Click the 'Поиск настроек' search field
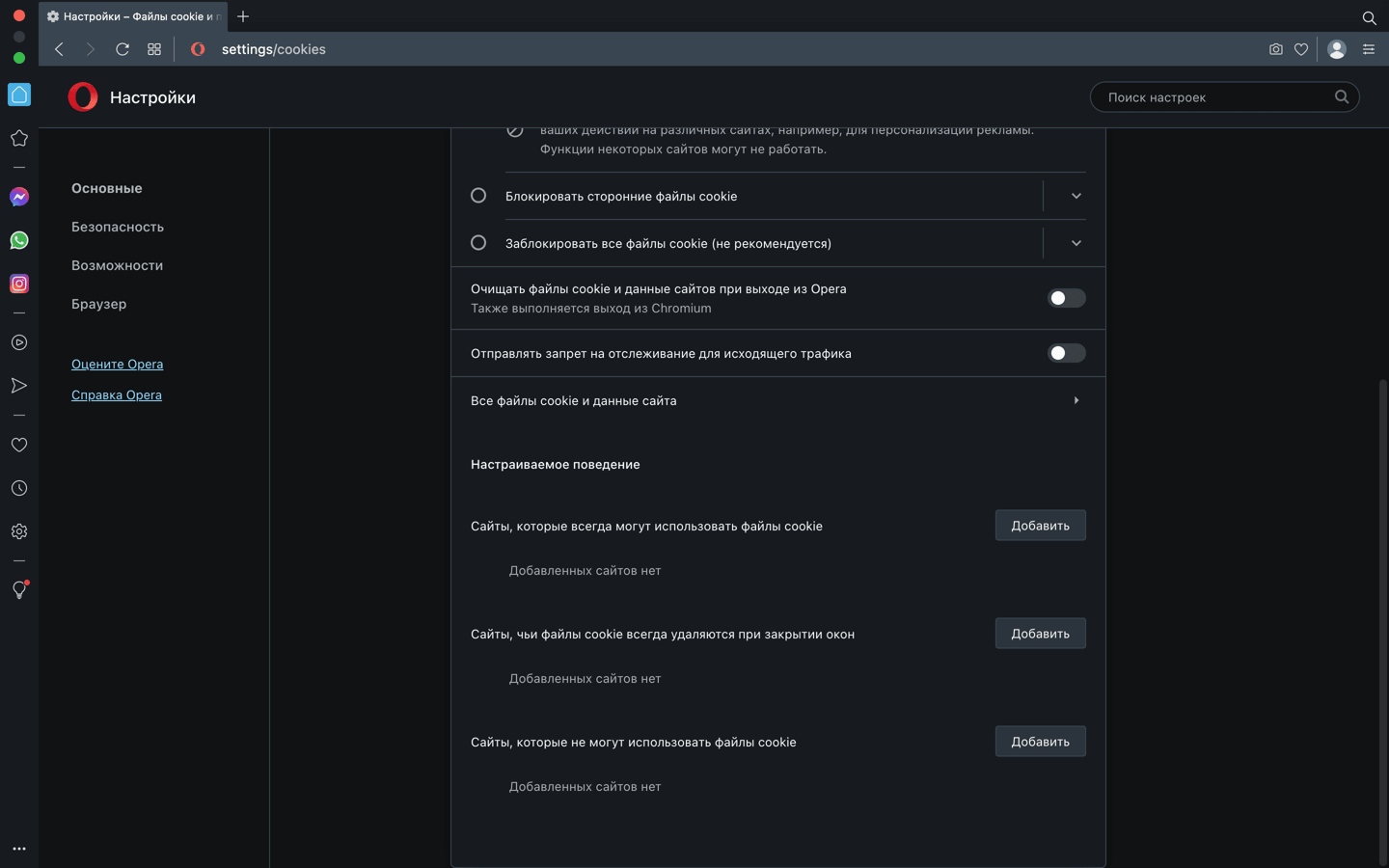1389x868 pixels. coord(1224,97)
